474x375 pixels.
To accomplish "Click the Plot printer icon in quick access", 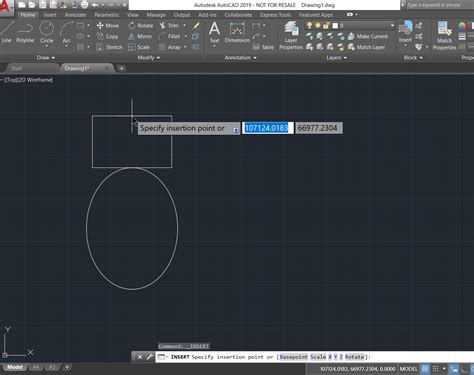I will (85, 5).
